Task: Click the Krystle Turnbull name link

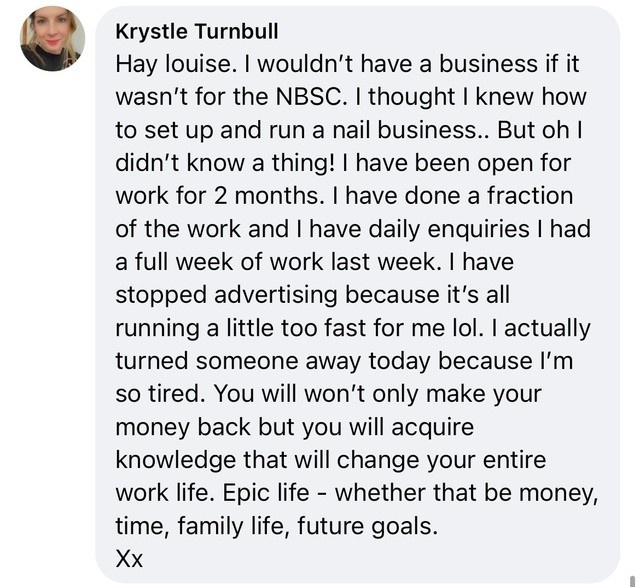Action: (197, 31)
